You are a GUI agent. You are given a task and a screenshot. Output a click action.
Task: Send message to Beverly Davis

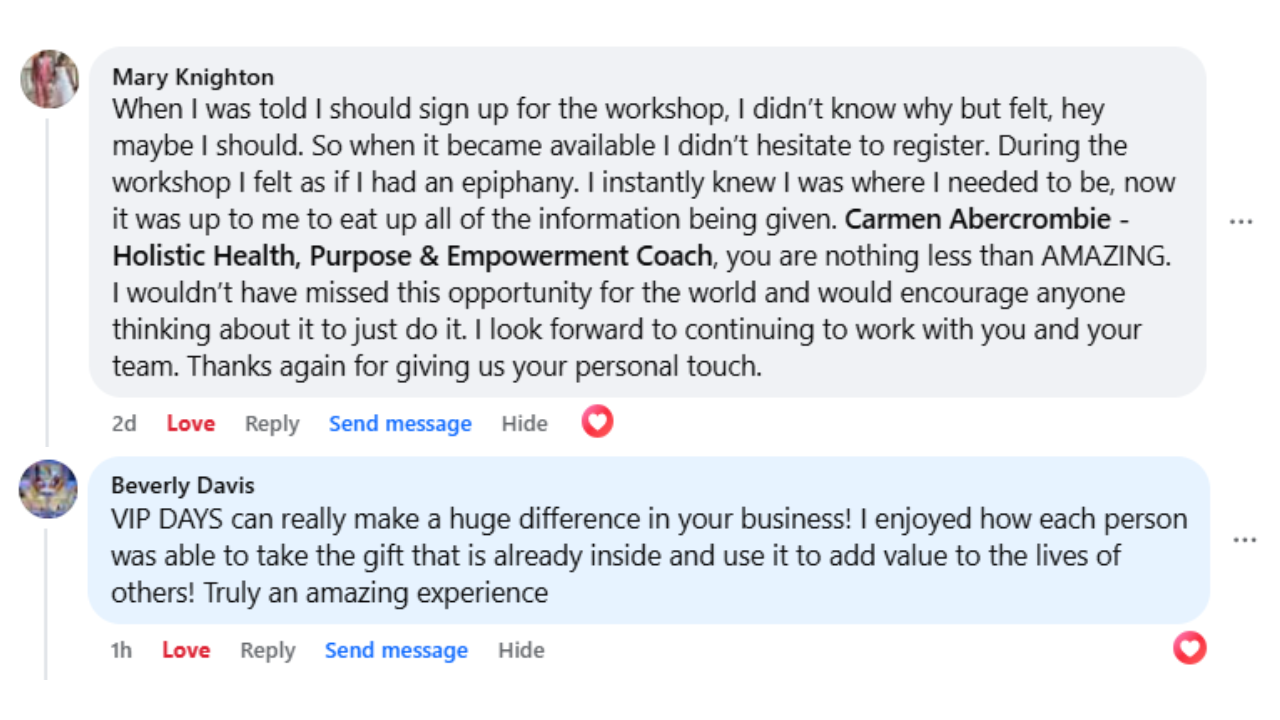click(396, 651)
